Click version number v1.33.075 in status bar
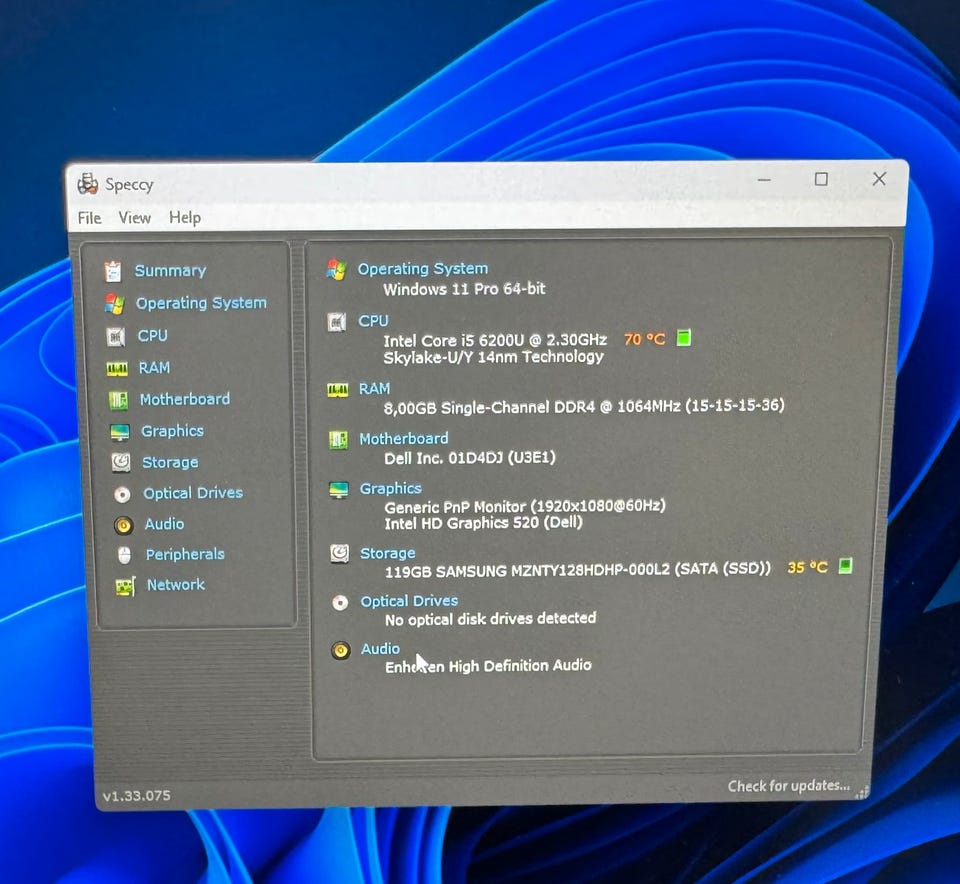 (137, 796)
